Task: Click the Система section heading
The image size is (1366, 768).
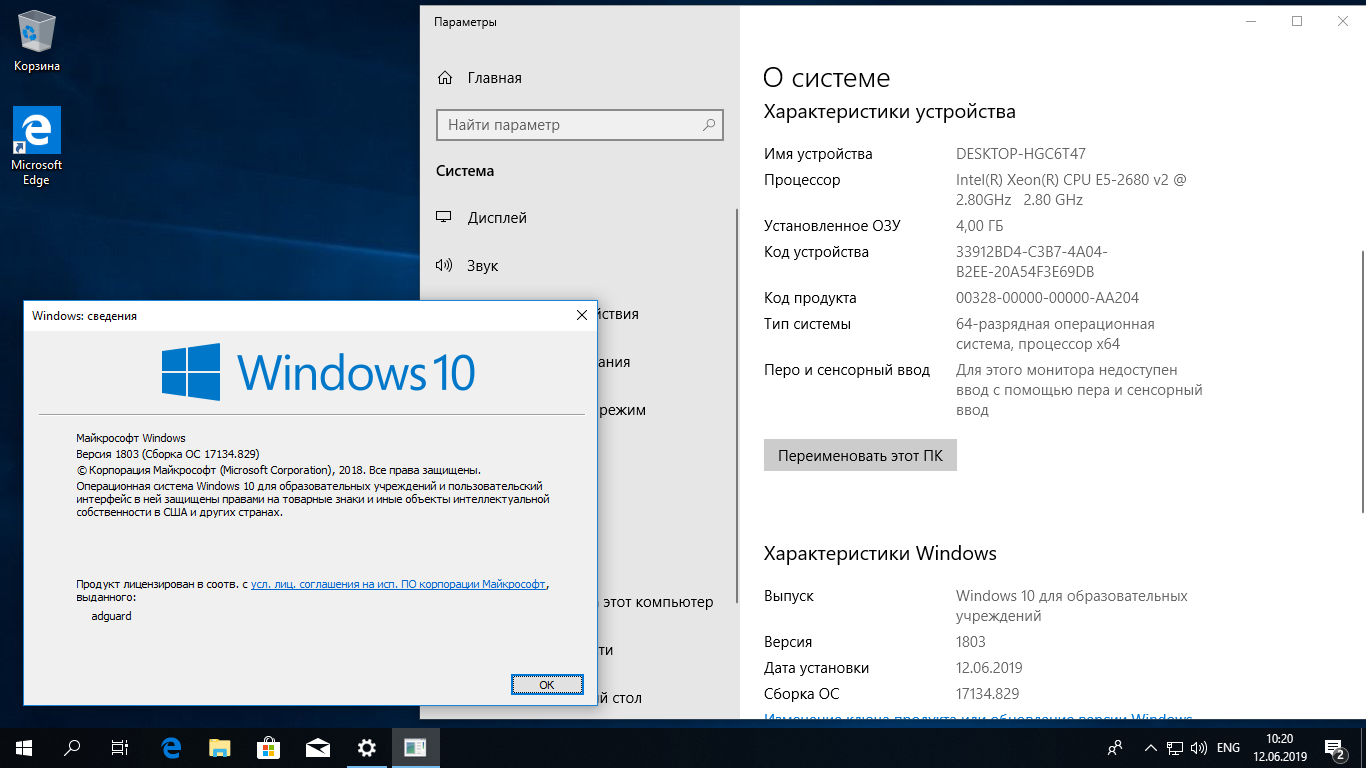Action: tap(465, 171)
